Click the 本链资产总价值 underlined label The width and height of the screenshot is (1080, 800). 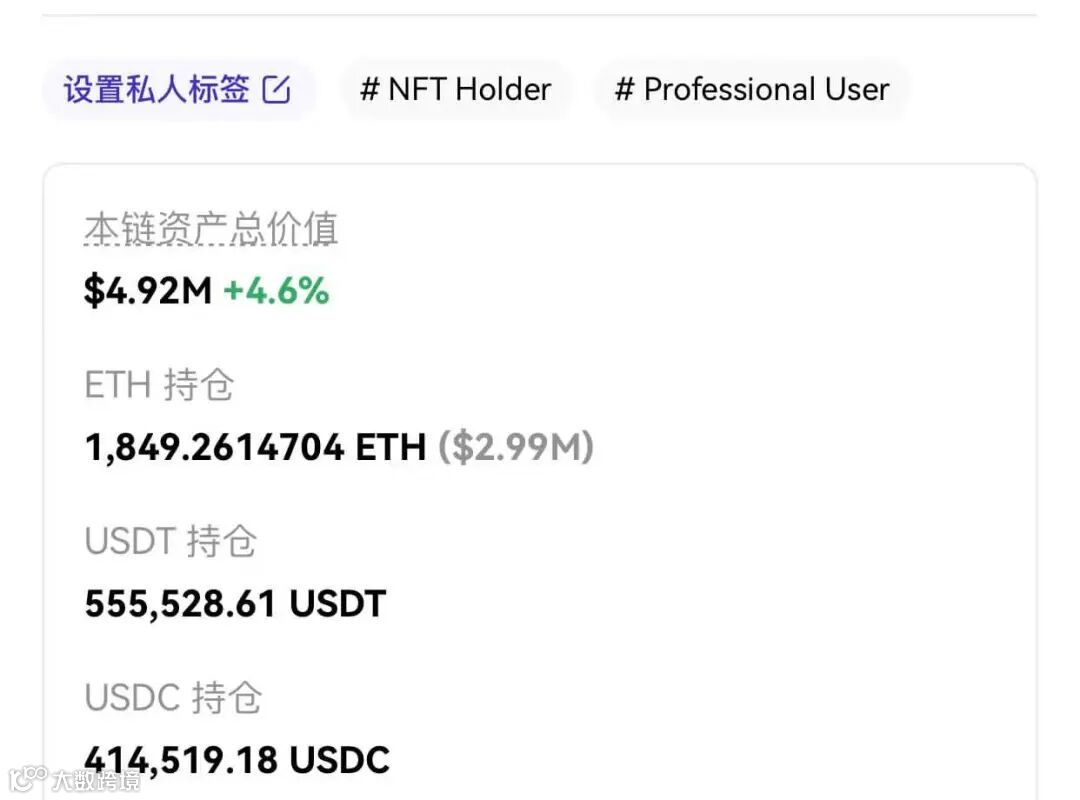(x=211, y=229)
